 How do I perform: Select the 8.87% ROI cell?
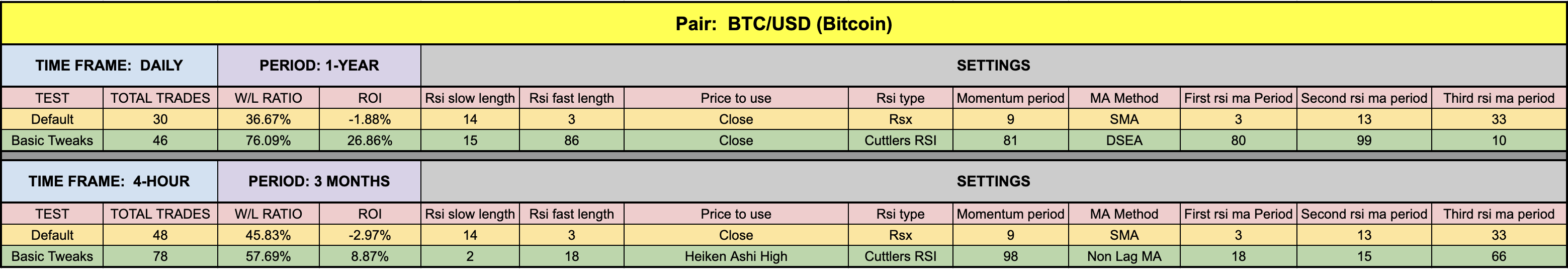(x=370, y=256)
